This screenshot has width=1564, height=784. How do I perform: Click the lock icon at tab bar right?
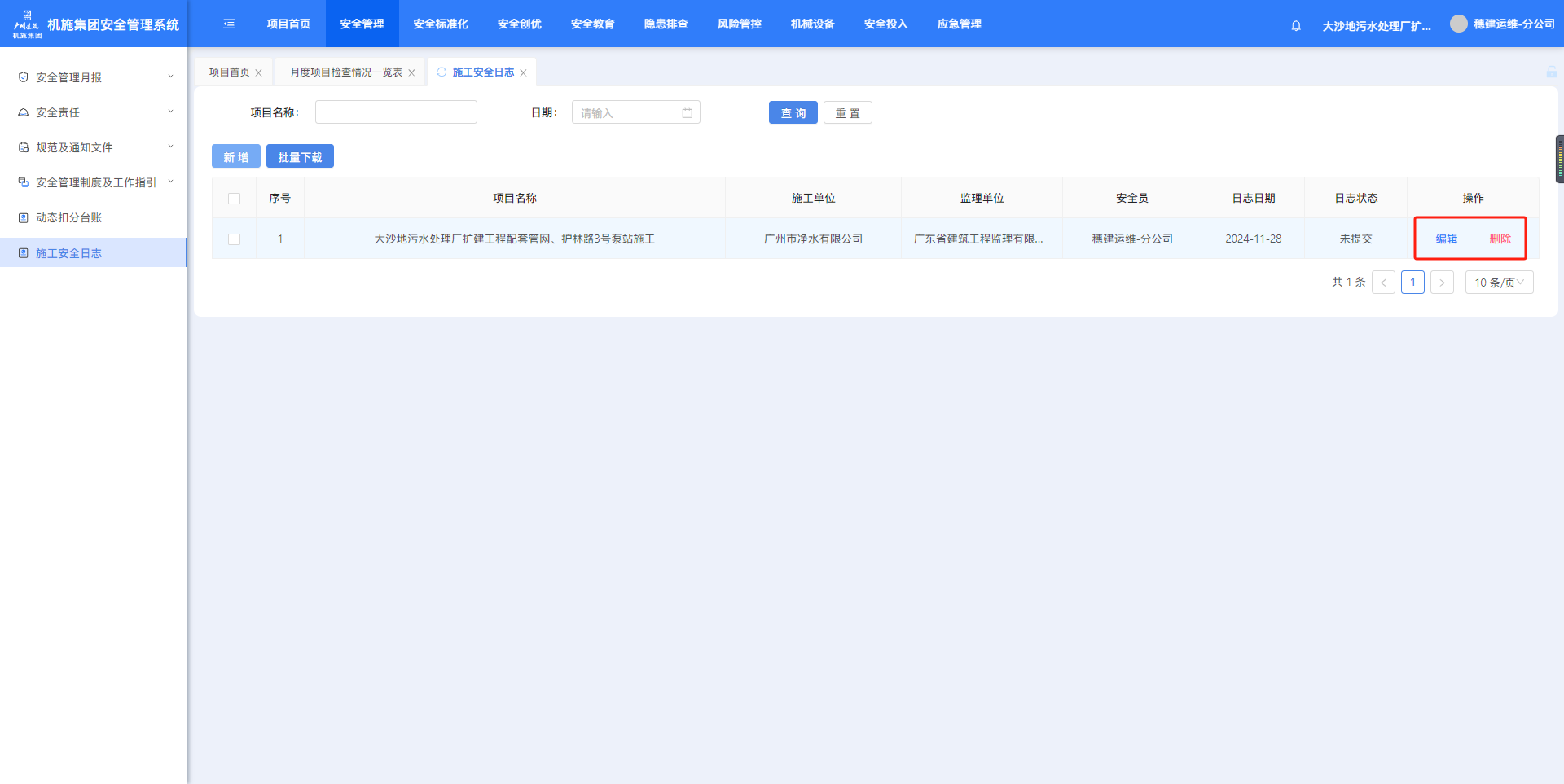[x=1551, y=72]
